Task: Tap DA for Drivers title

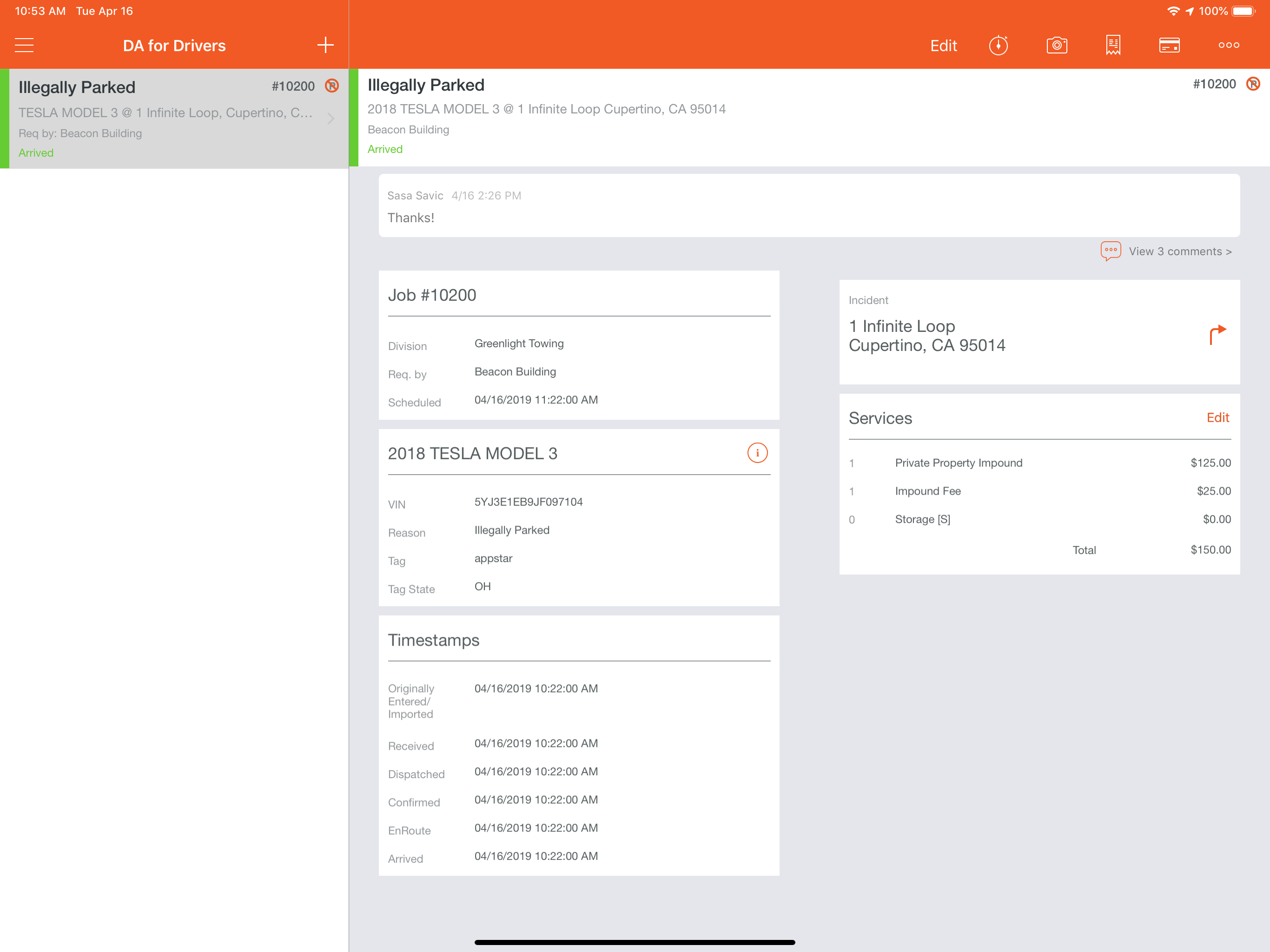Action: click(x=174, y=46)
